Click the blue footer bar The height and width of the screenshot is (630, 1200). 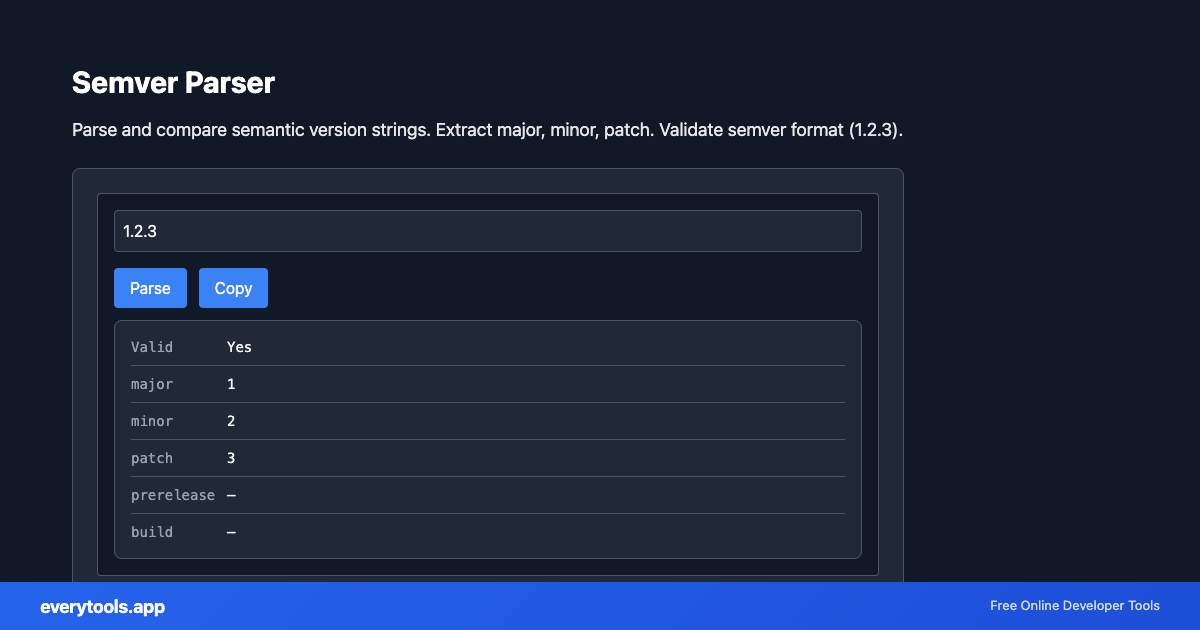coord(600,606)
